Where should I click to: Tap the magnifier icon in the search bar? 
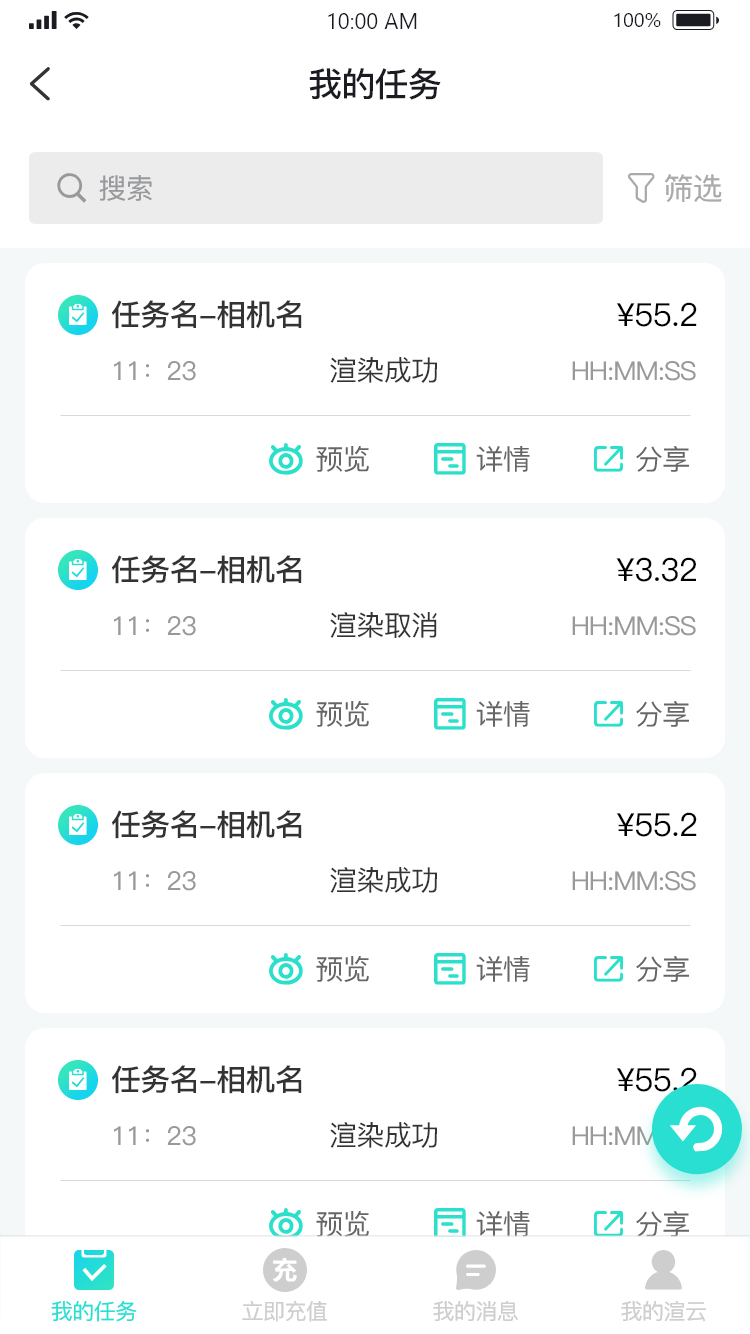(x=71, y=188)
